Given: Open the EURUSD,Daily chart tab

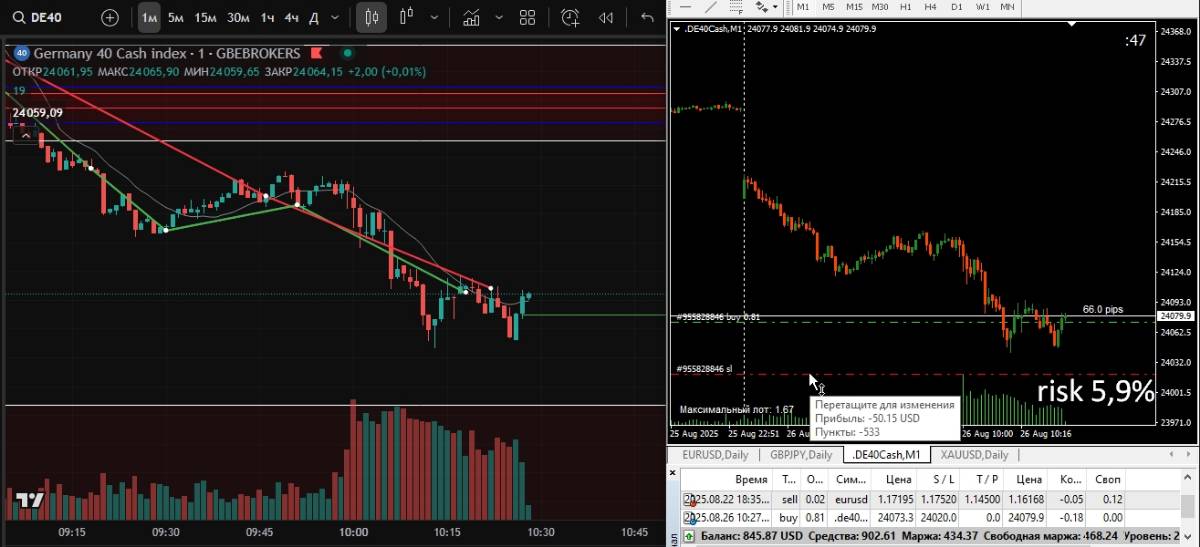Looking at the screenshot, I should pyautogui.click(x=714, y=455).
